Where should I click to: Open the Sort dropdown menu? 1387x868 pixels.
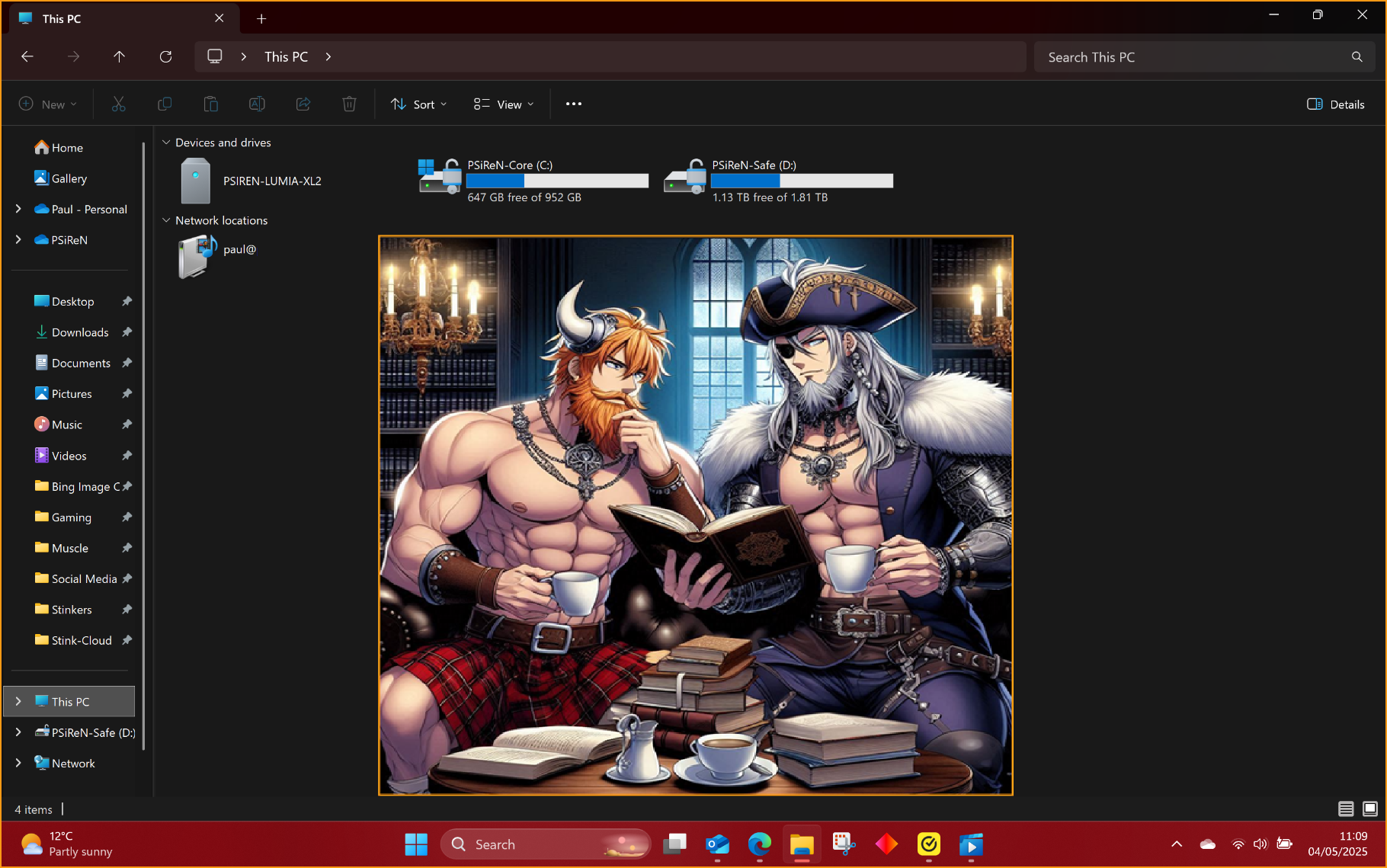pos(418,104)
